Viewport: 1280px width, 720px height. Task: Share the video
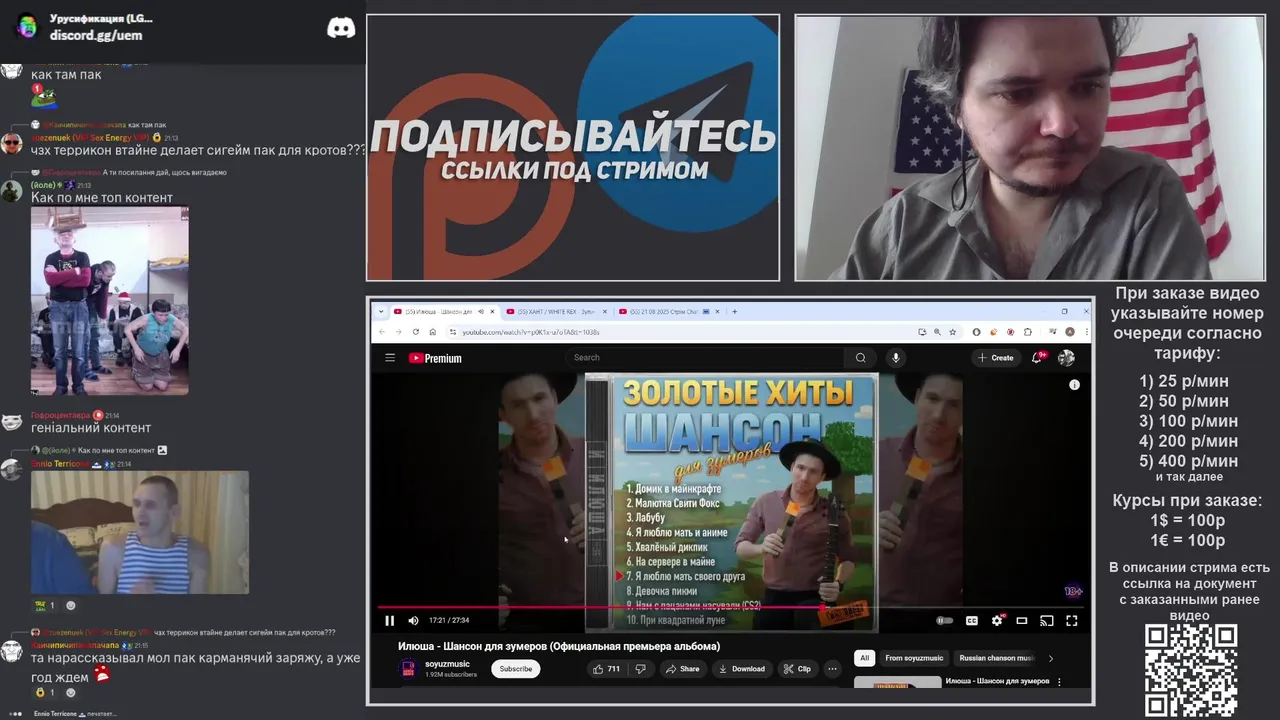tap(683, 669)
